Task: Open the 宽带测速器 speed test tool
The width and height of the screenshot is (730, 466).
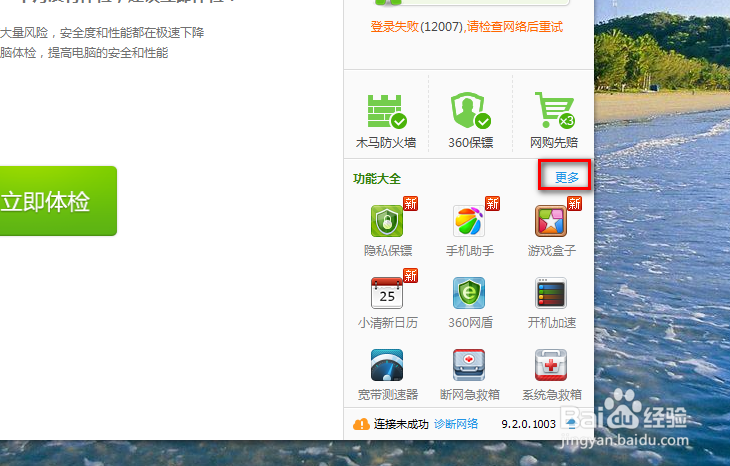Action: pyautogui.click(x=387, y=365)
